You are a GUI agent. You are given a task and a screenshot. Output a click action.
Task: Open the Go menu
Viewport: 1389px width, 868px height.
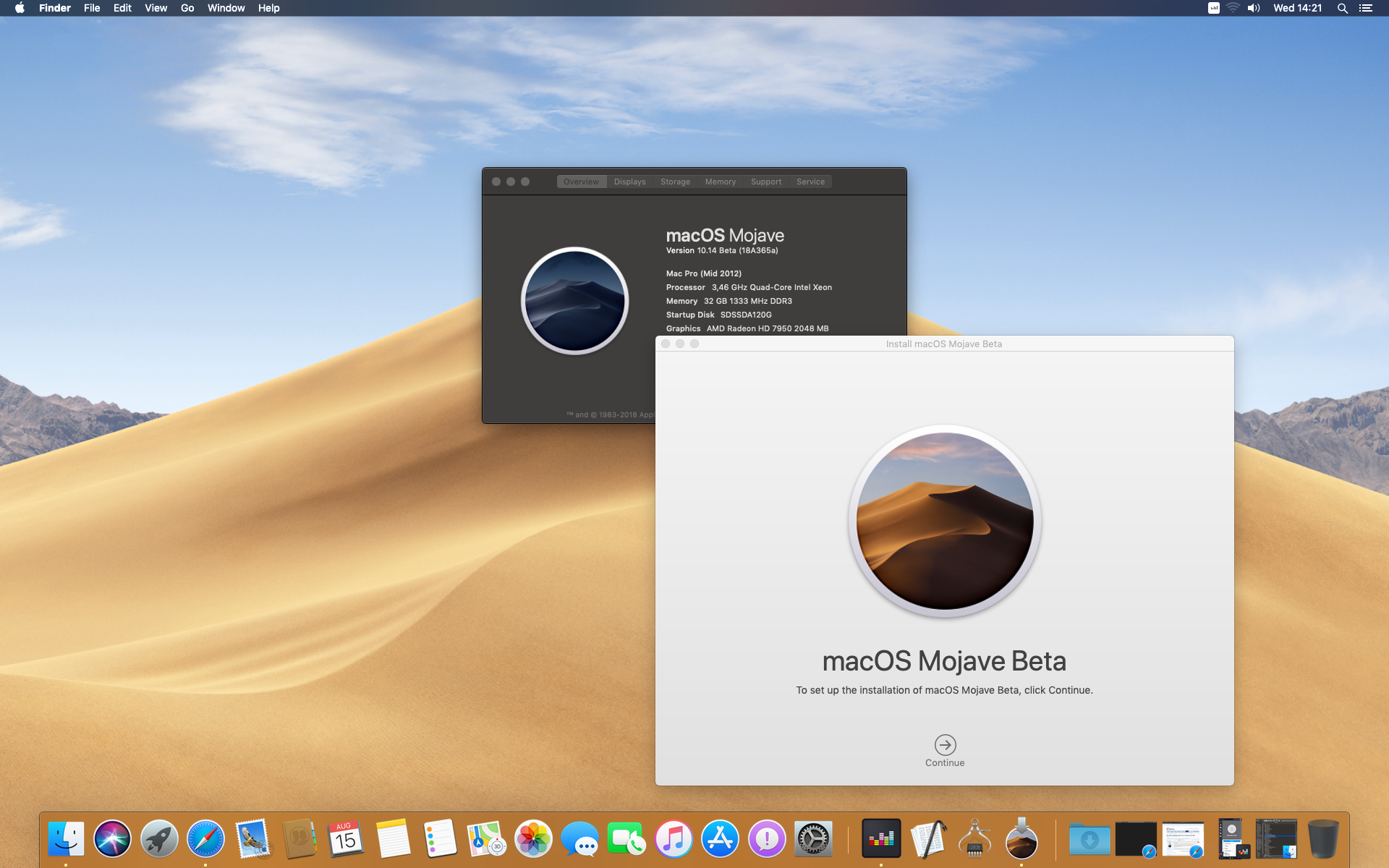(x=187, y=8)
